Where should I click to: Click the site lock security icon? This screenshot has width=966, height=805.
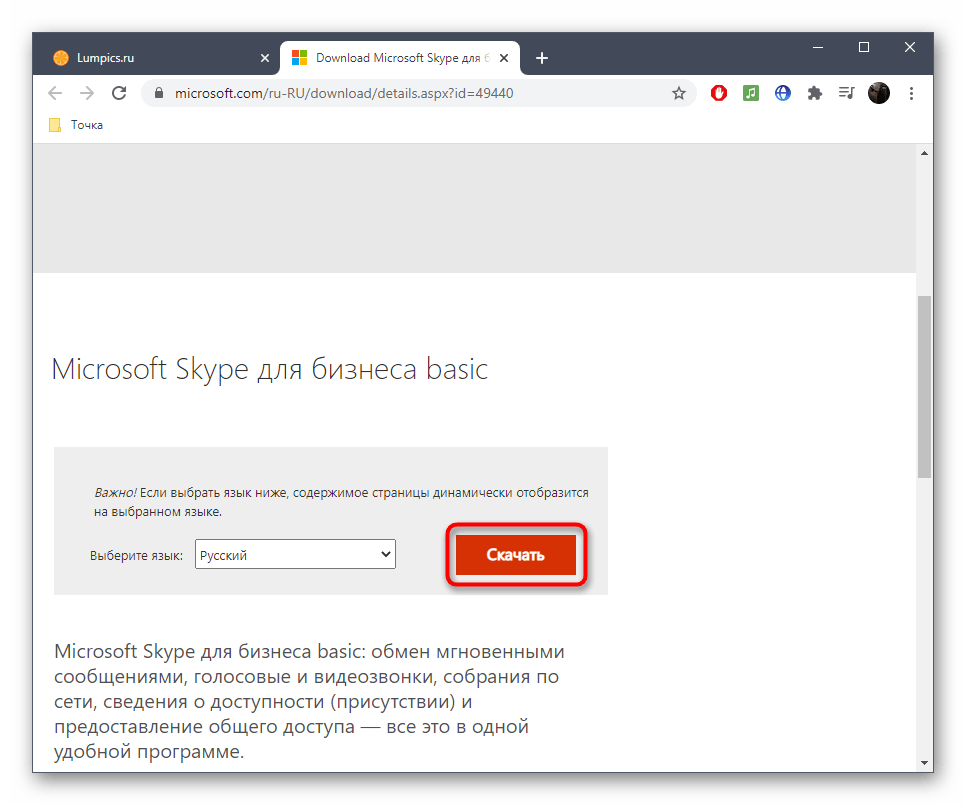click(159, 93)
